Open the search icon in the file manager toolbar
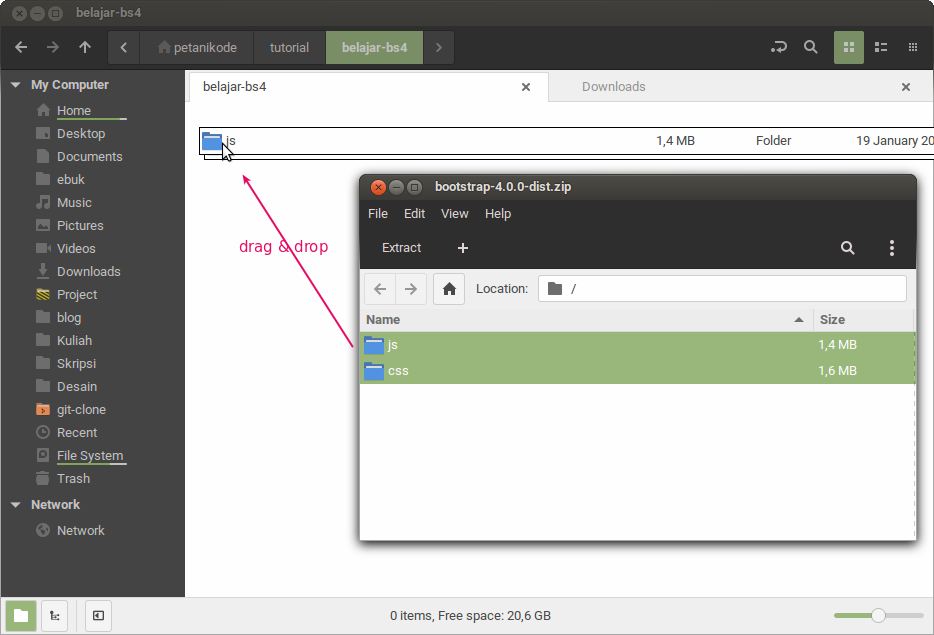The height and width of the screenshot is (635, 934). 811,47
